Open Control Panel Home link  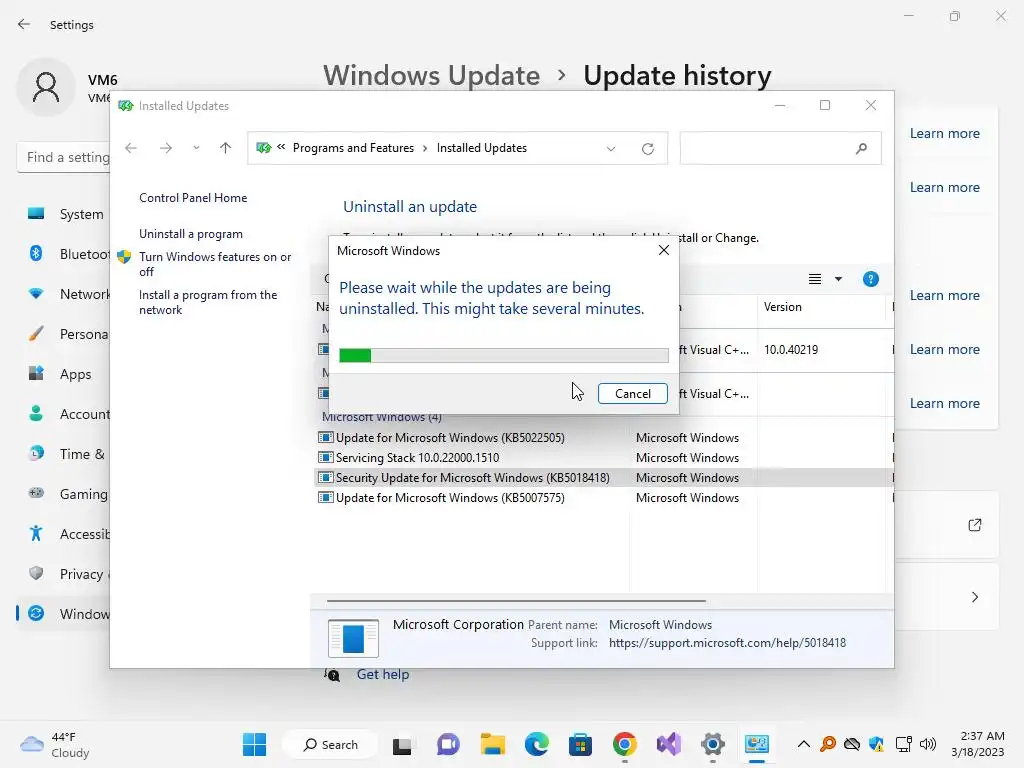coord(193,198)
